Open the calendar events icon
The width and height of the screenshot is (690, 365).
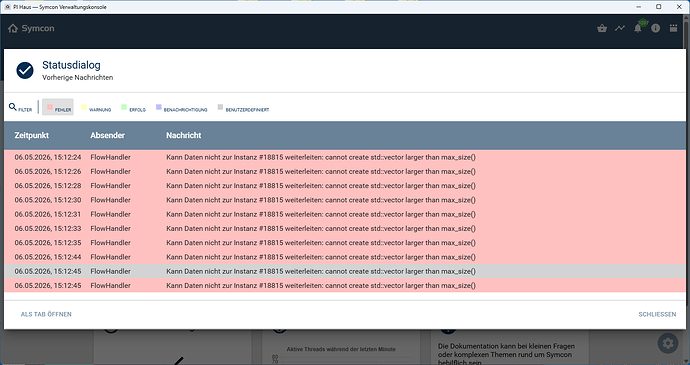coord(673,29)
